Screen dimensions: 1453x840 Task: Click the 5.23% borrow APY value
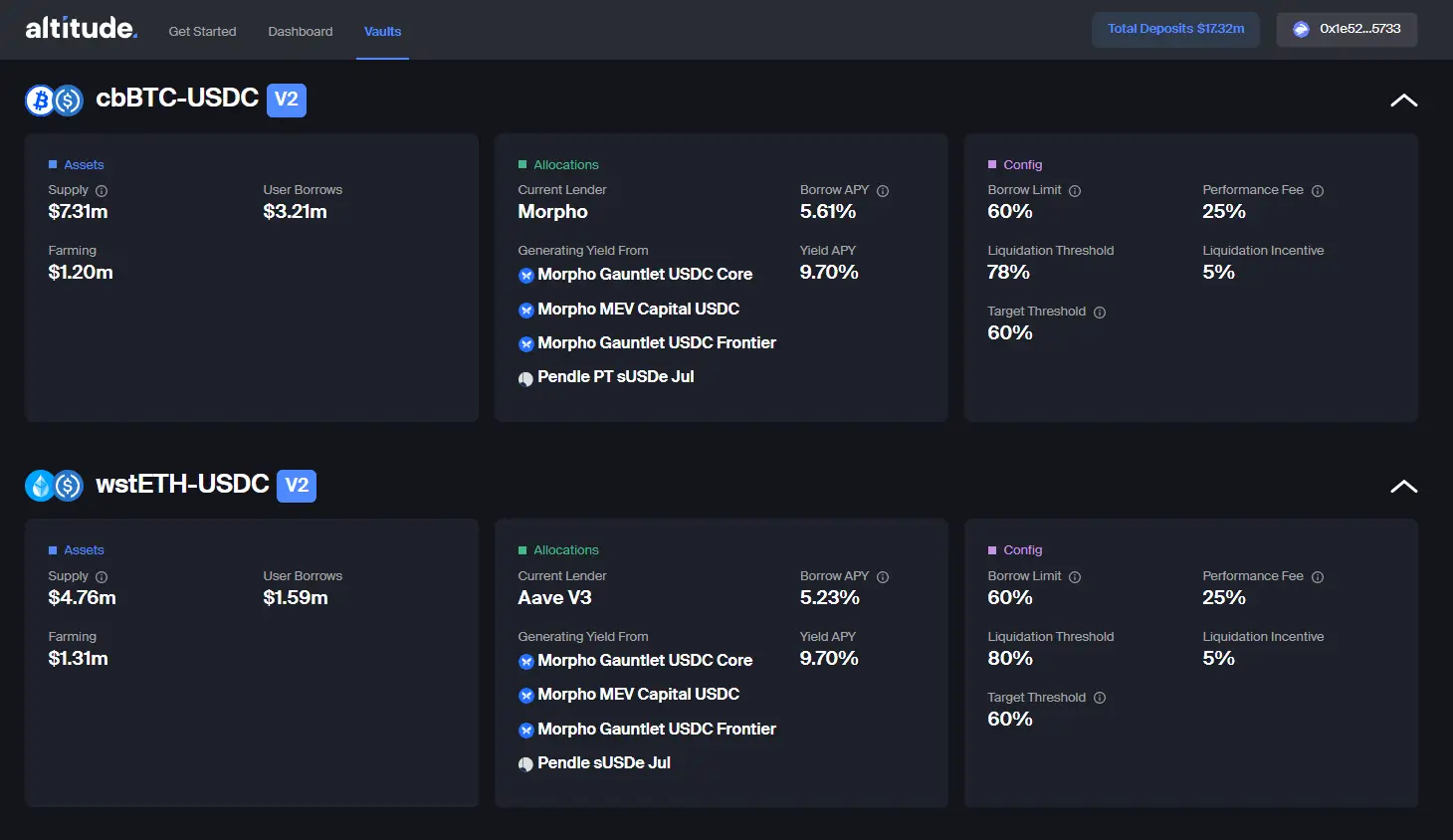point(830,597)
